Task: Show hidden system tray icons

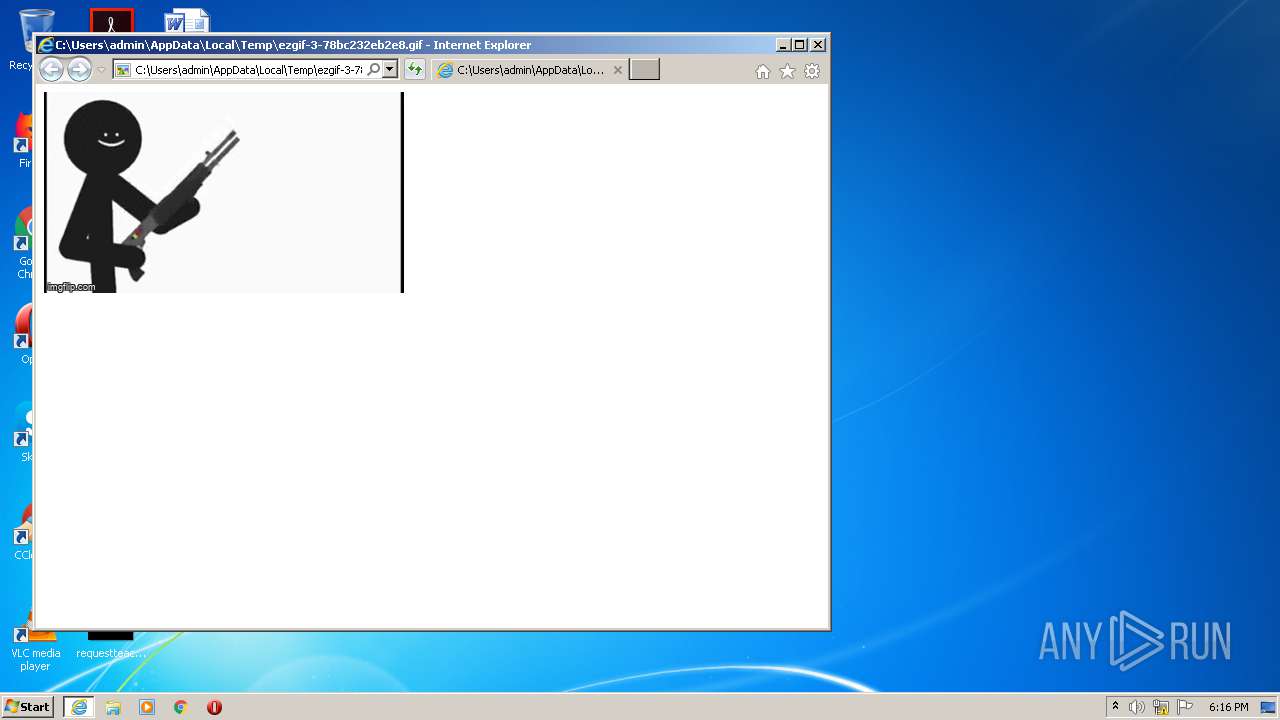Action: [1115, 707]
